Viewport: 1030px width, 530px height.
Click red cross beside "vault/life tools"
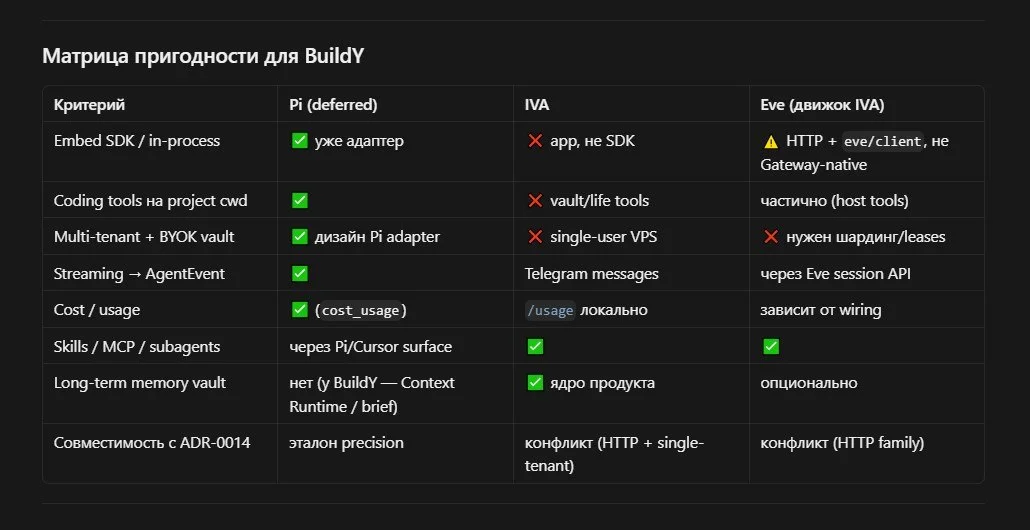[535, 200]
